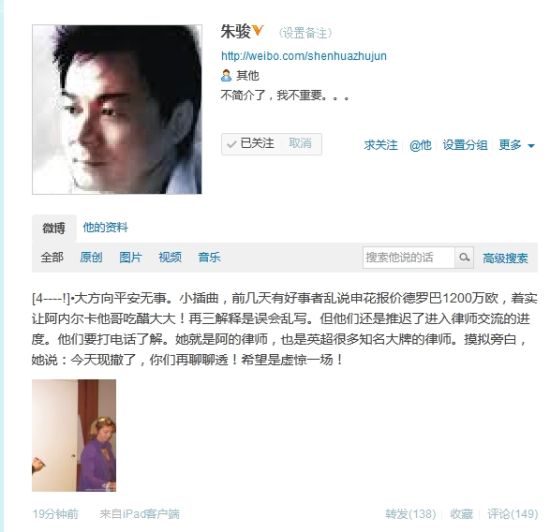Viewport: 550px width, 532px height.
Task: Filter posts by 图片
Action: [130, 257]
